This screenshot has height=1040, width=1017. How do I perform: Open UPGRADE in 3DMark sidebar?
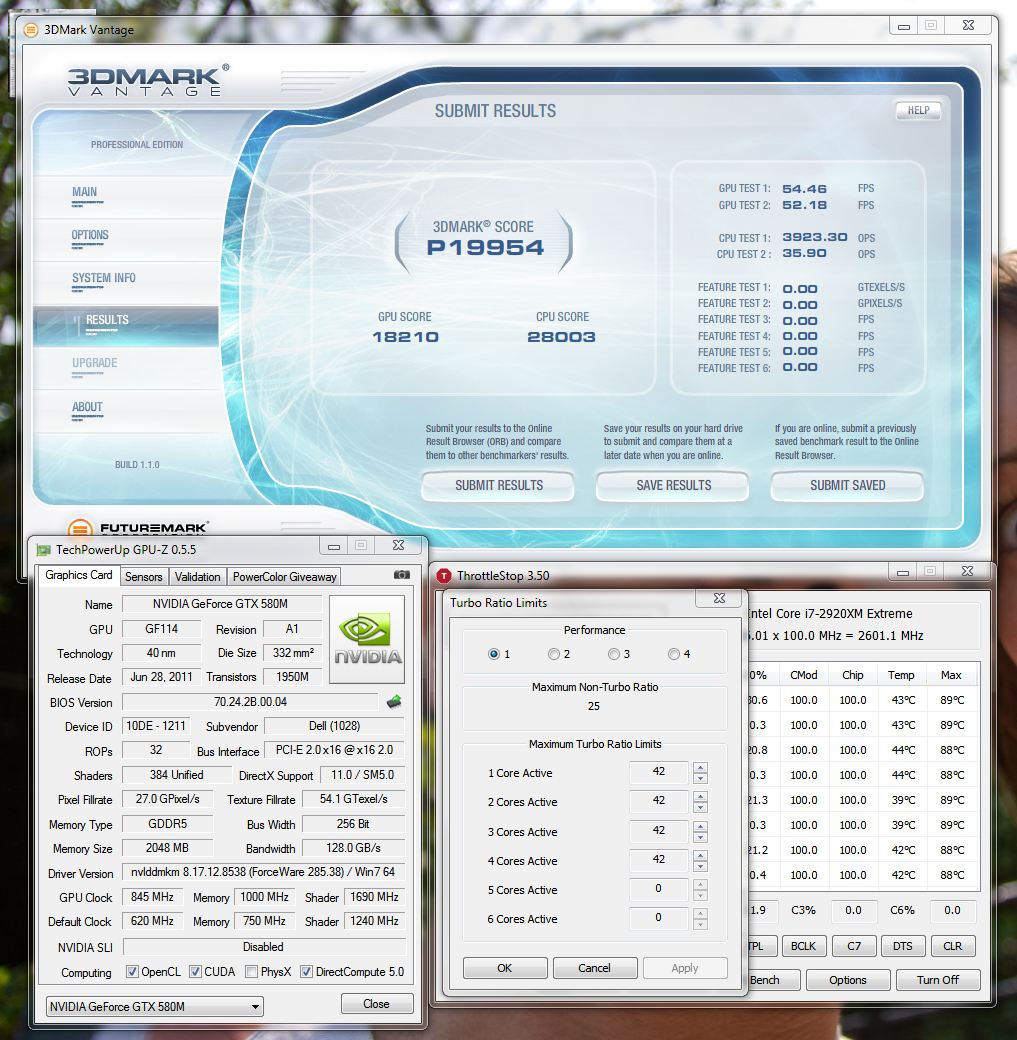tap(94, 363)
